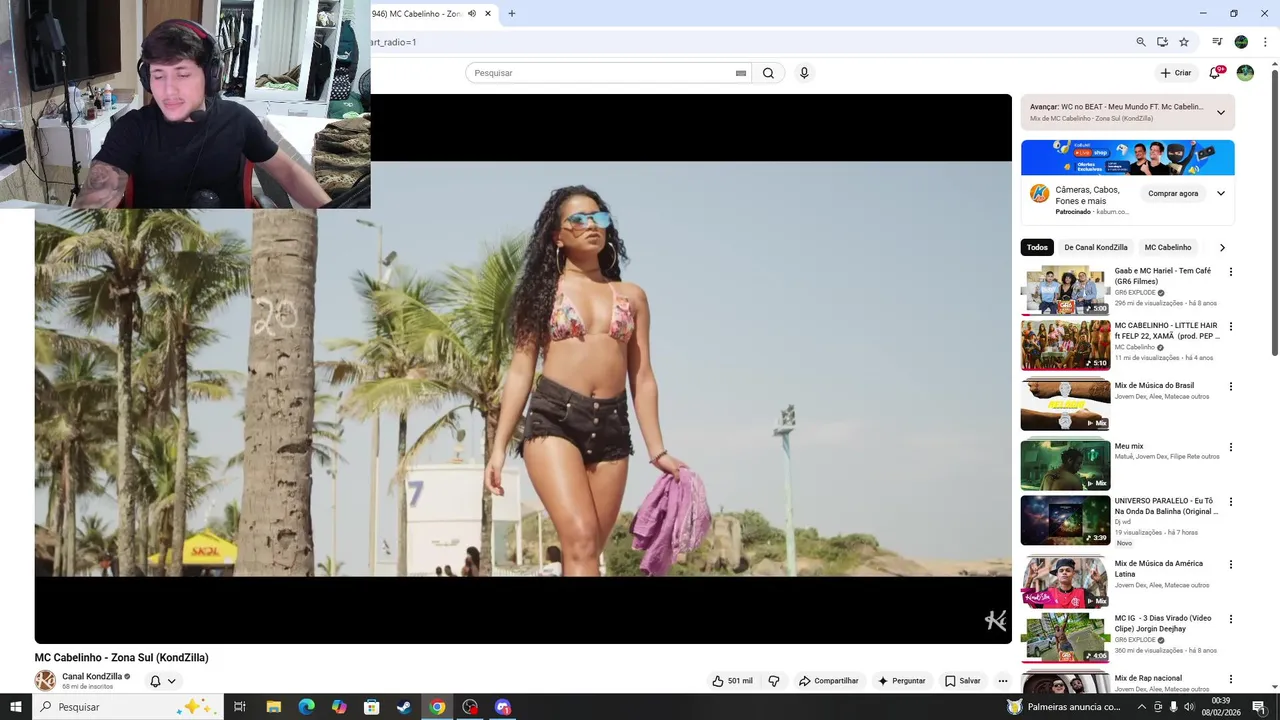
Task: Select the Todos filter chip
Action: tap(1037, 247)
